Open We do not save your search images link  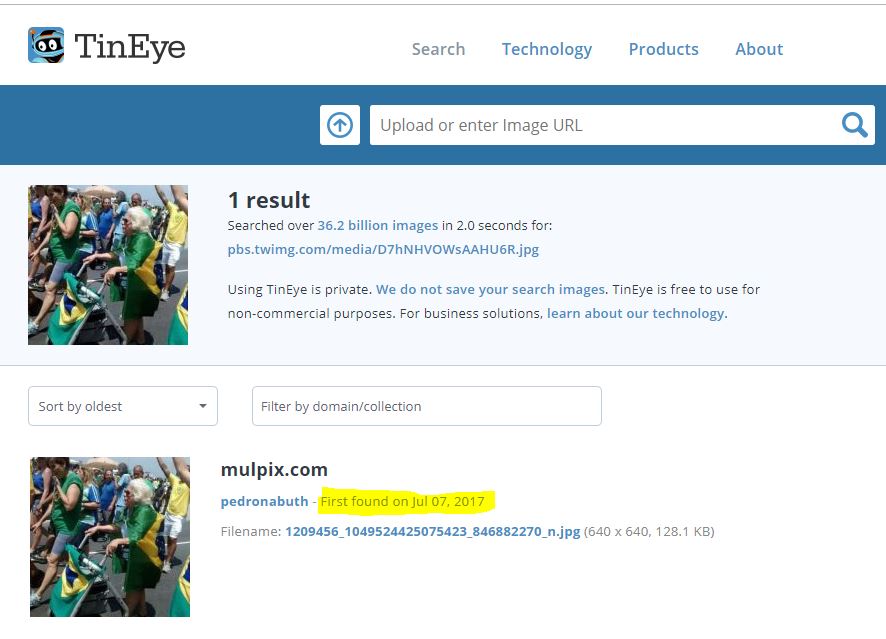490,289
